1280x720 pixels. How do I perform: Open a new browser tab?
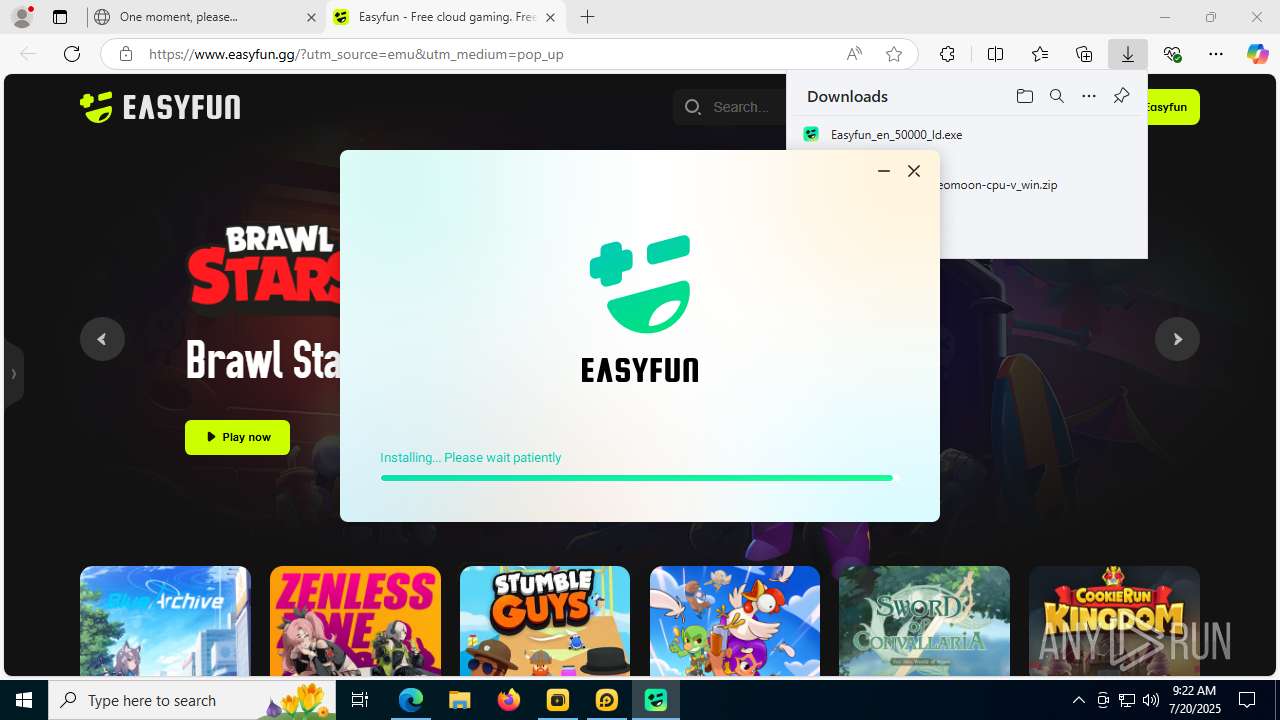click(588, 17)
